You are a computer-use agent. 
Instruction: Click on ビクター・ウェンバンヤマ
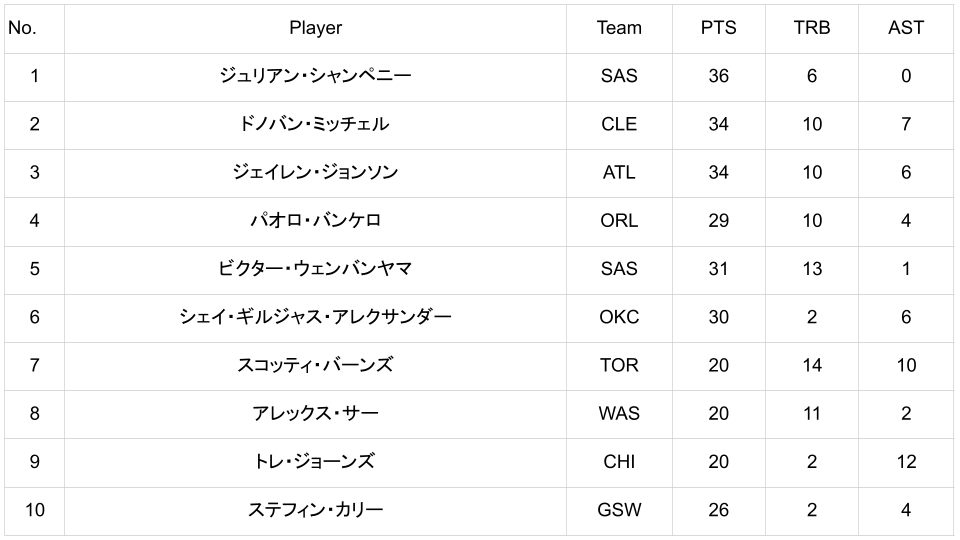(315, 269)
